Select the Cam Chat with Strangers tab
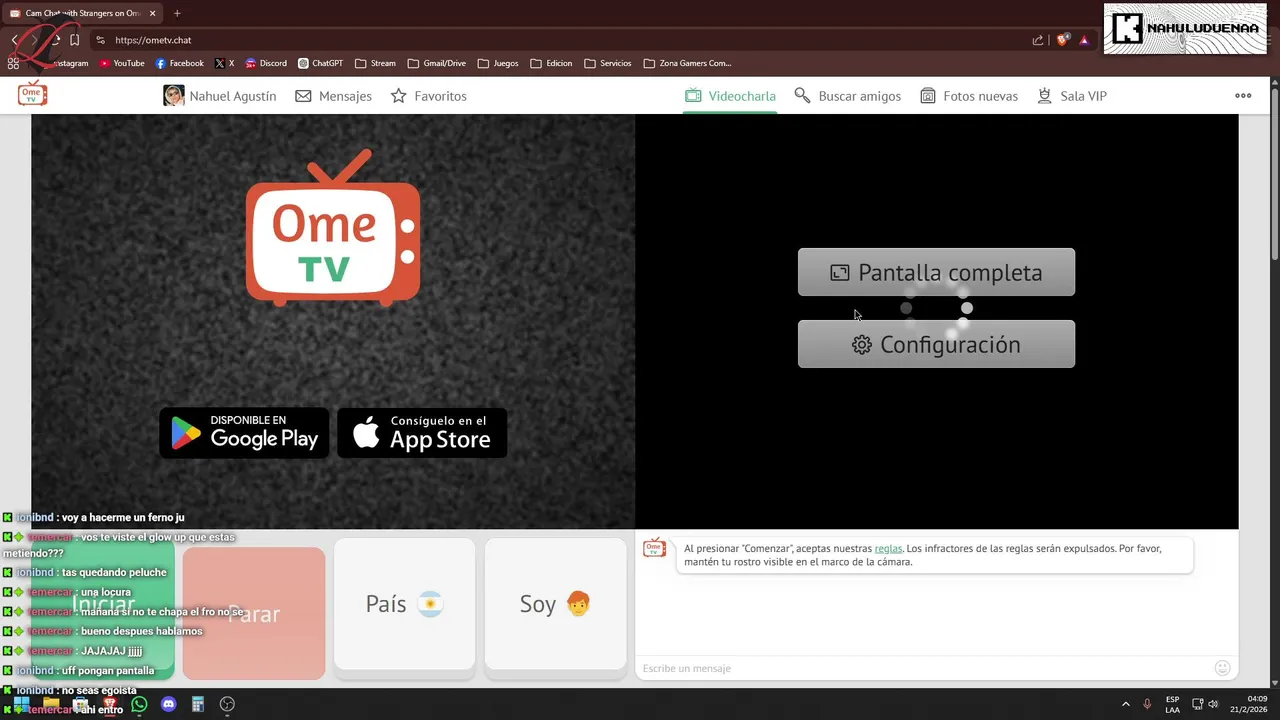1280x720 pixels. (82, 13)
